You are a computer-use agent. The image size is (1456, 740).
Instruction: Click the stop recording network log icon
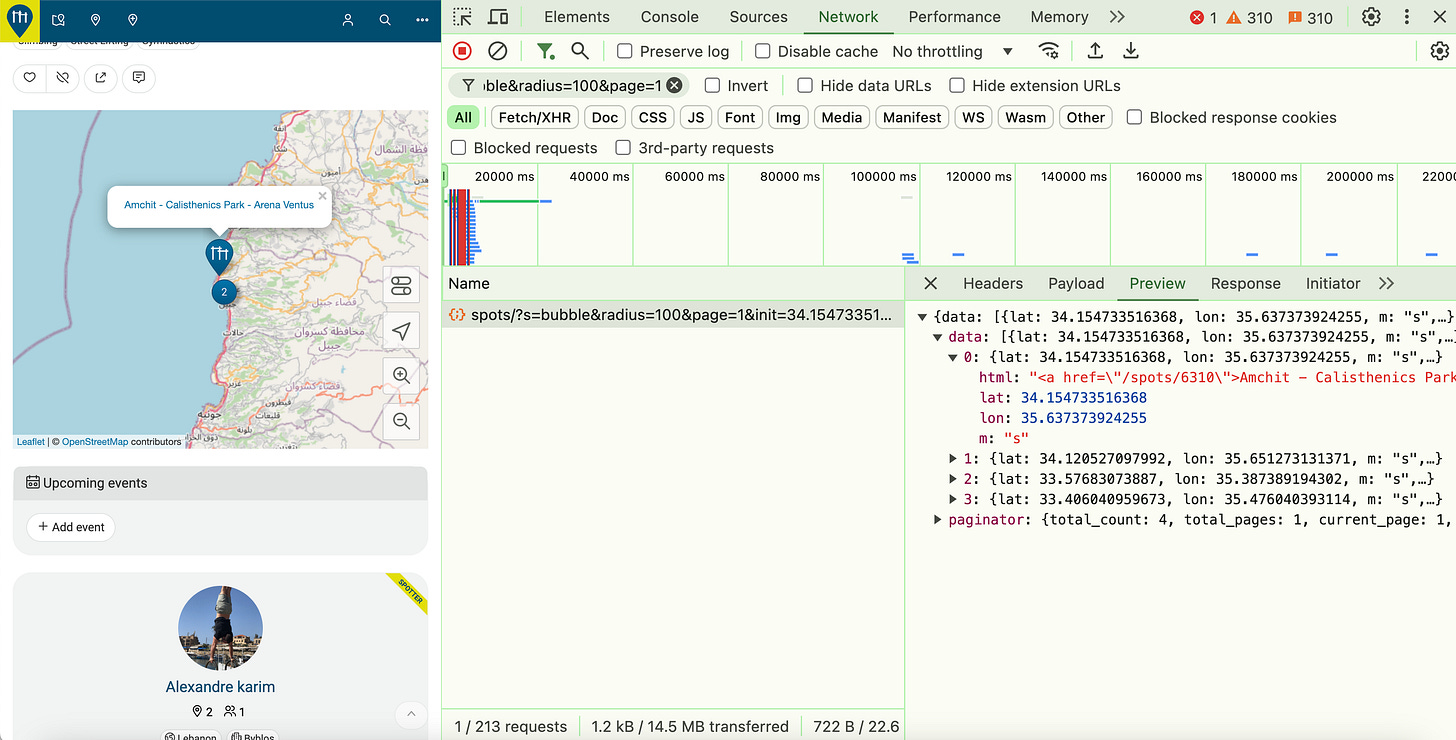pos(462,51)
